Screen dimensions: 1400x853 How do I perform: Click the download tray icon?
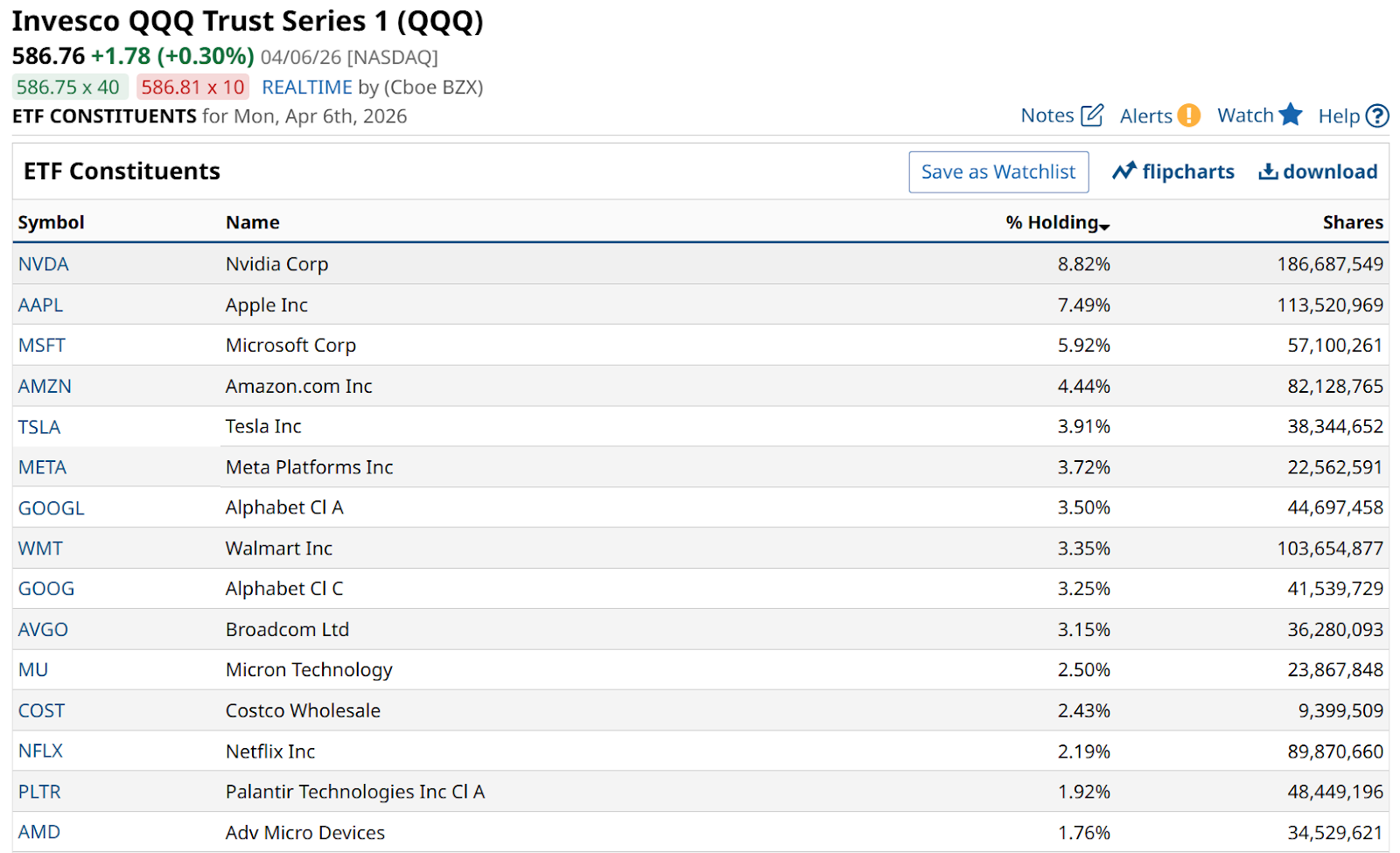[1268, 171]
